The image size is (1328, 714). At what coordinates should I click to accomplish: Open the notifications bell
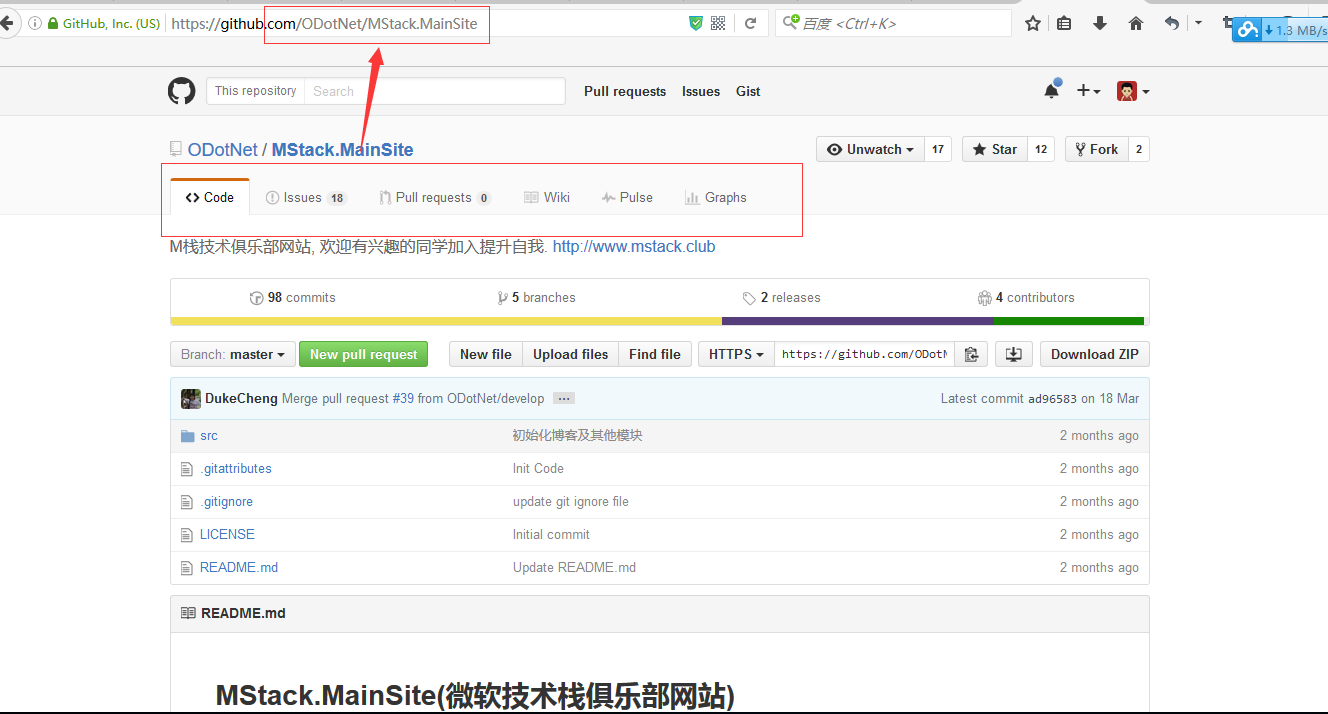tap(1052, 90)
